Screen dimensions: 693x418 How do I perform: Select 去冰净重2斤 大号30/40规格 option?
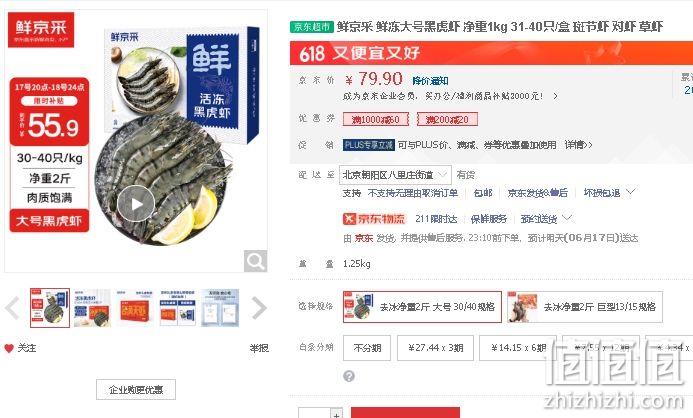[422, 307]
